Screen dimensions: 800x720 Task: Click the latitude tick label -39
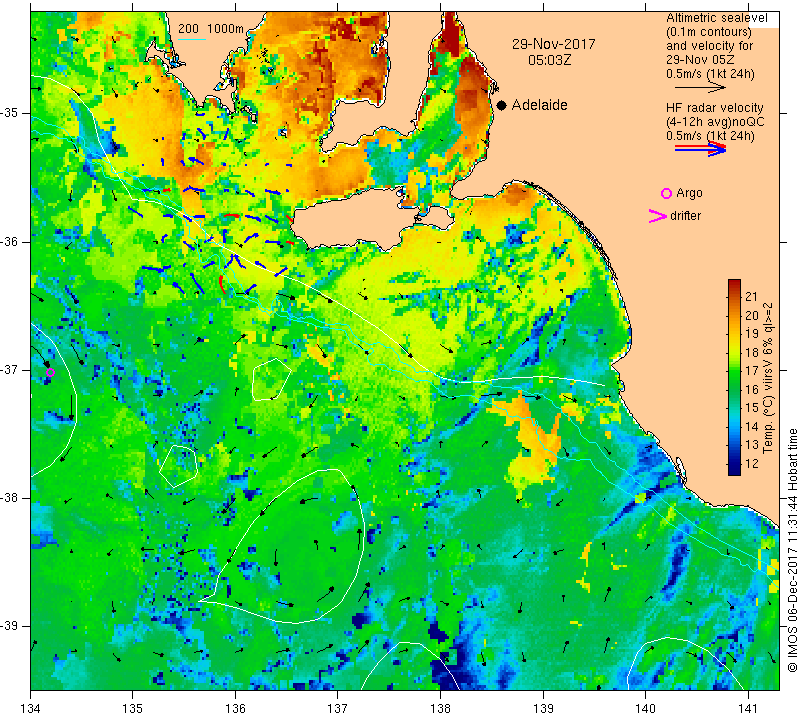click(10, 626)
